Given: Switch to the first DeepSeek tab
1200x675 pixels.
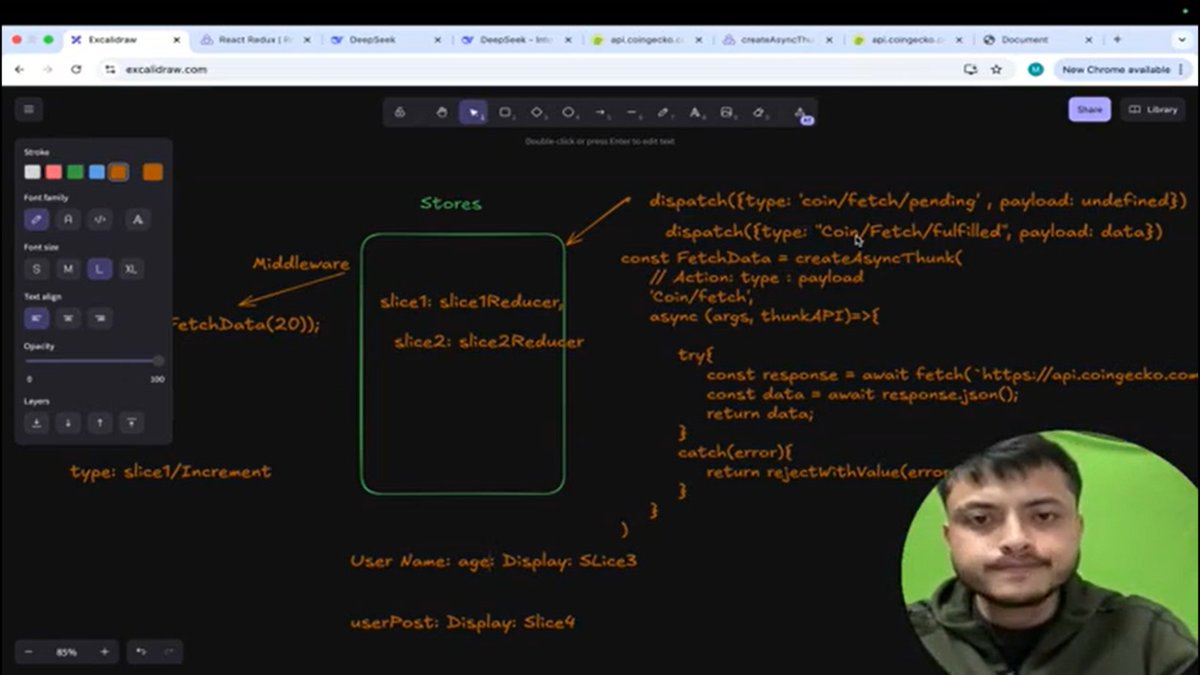Looking at the screenshot, I should [x=385, y=40].
